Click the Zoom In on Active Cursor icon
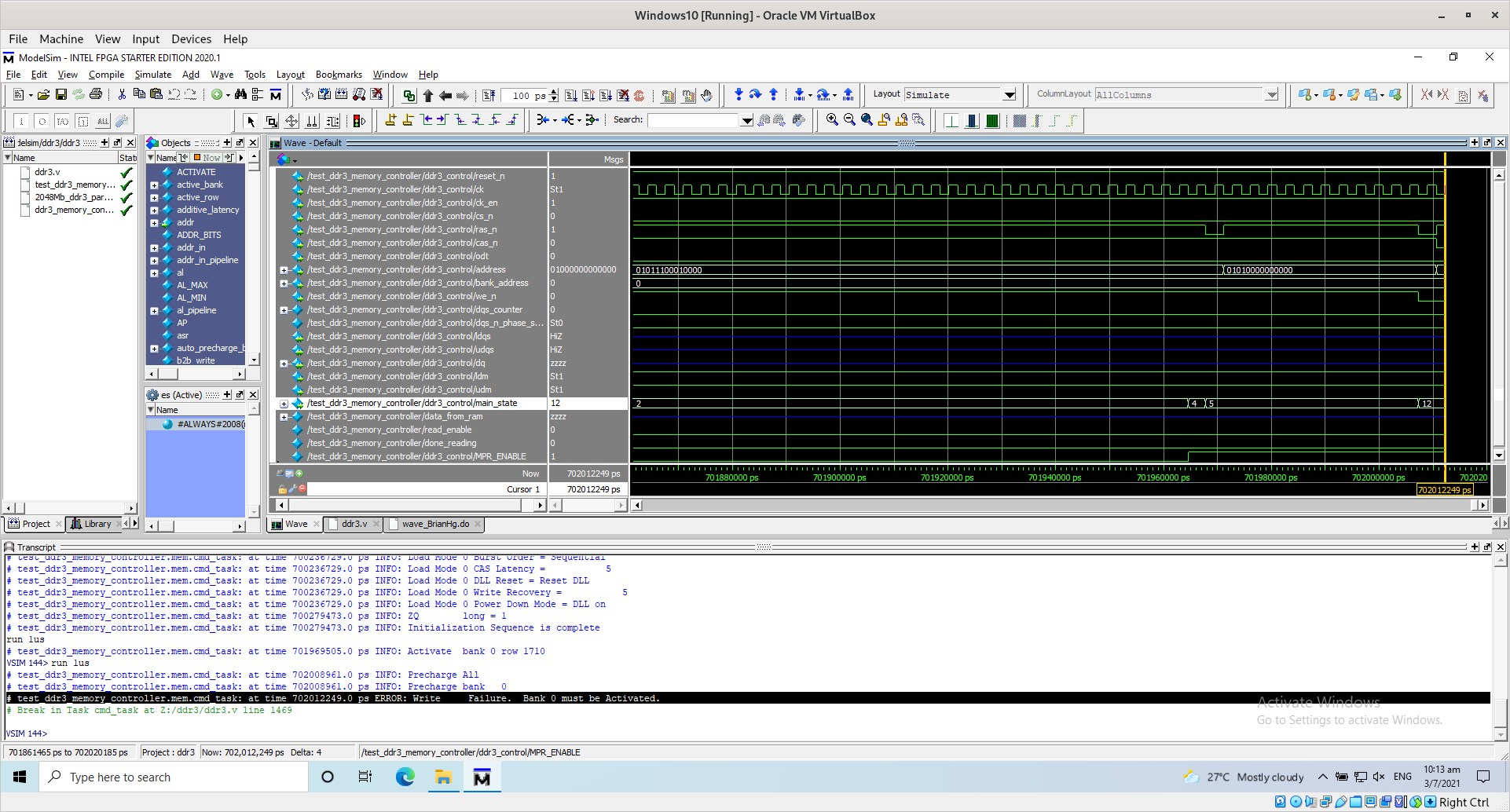Viewport: 1510px width, 812px height. click(x=884, y=120)
